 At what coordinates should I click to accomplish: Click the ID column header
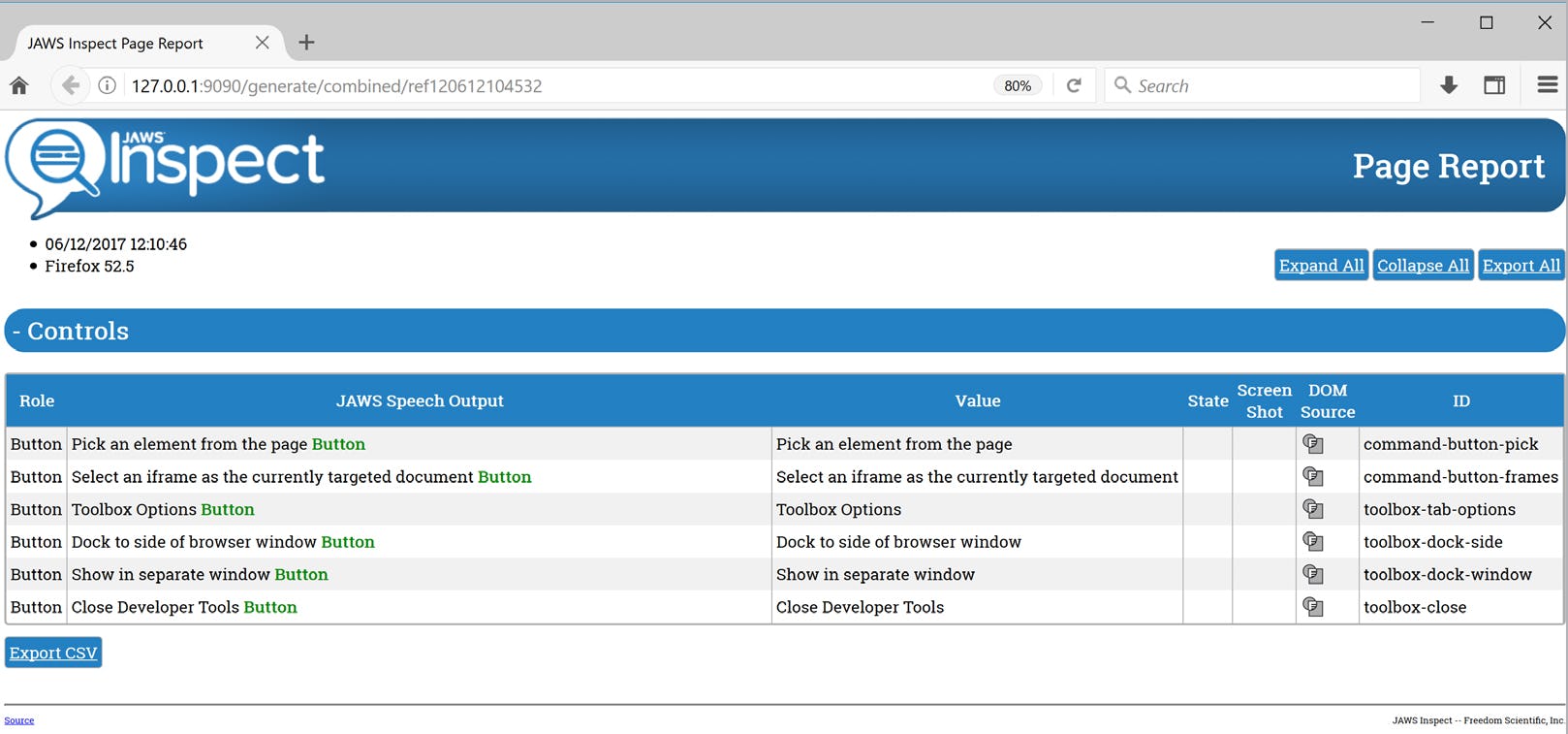coord(1461,400)
